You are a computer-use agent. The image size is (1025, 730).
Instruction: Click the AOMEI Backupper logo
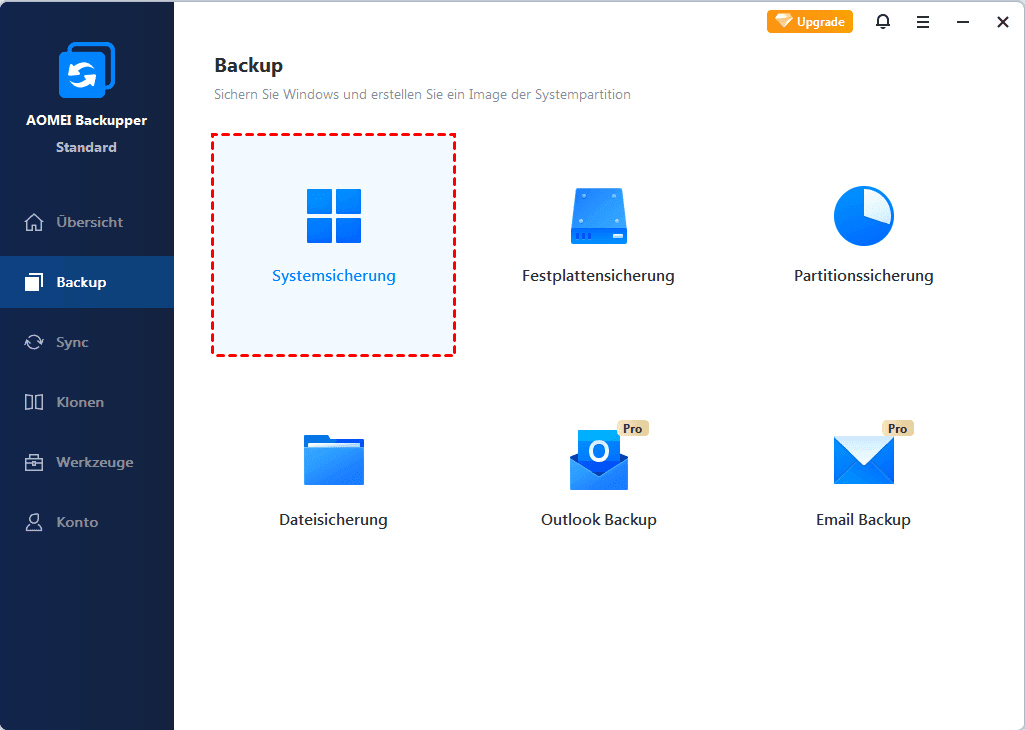(87, 70)
